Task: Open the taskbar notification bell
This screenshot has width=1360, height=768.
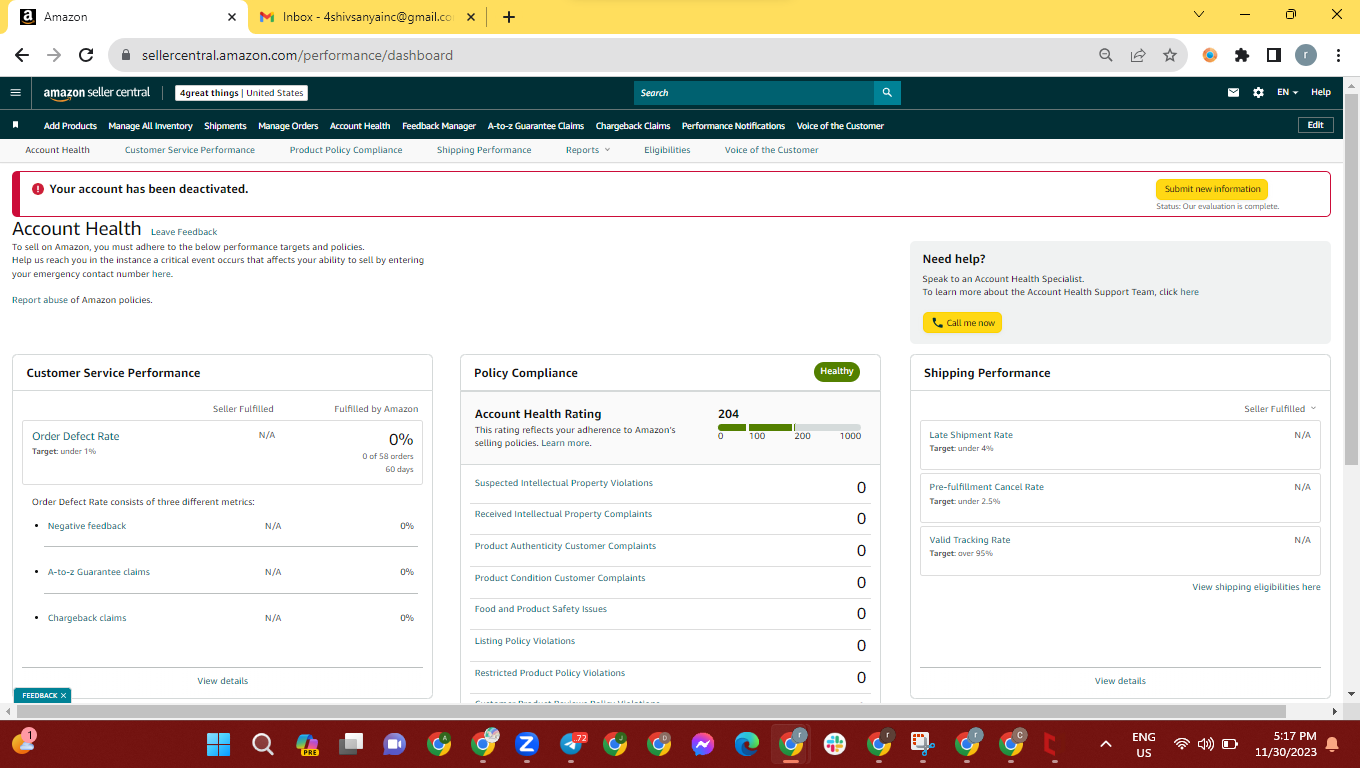Action: pyautogui.click(x=1331, y=744)
